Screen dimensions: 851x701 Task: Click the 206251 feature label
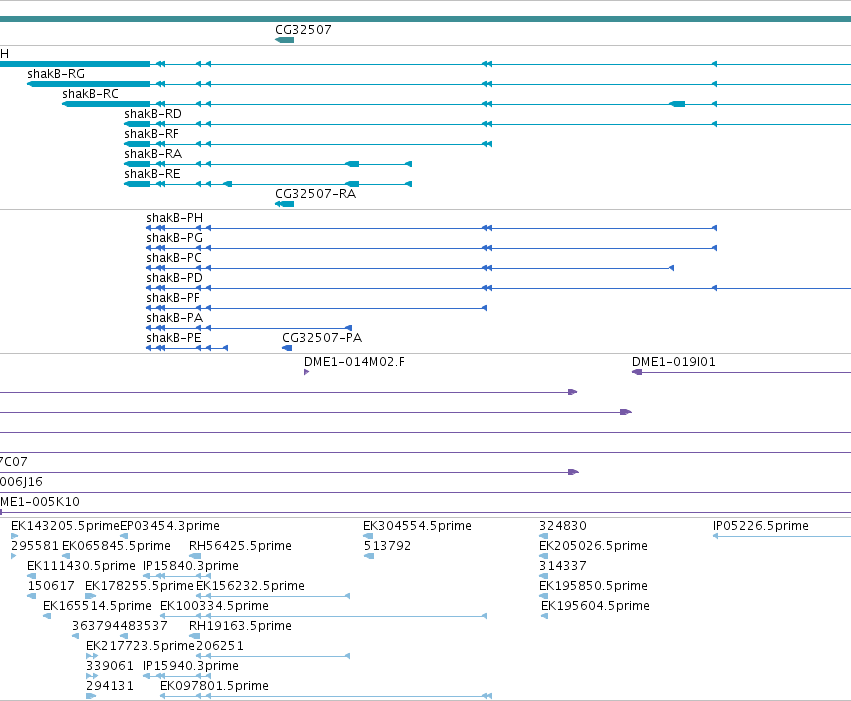point(220,647)
